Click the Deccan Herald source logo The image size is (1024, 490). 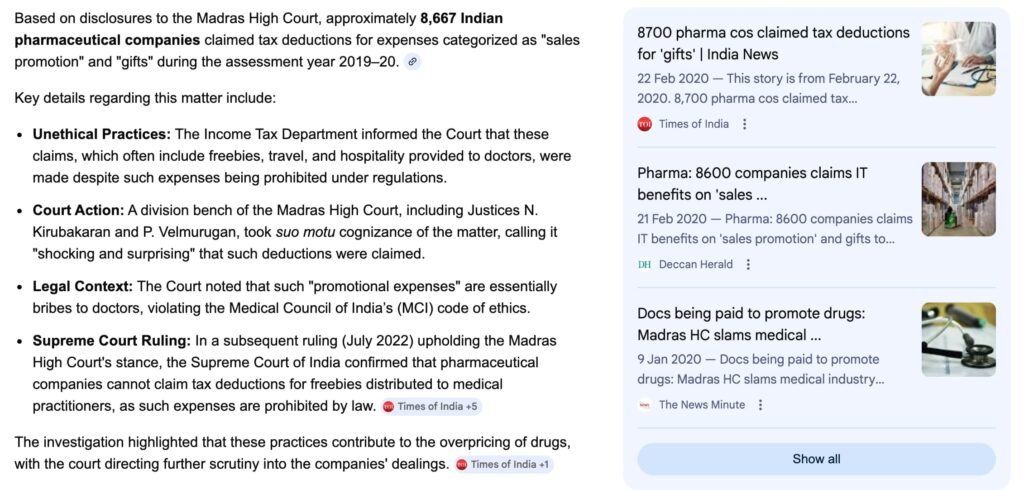point(644,265)
